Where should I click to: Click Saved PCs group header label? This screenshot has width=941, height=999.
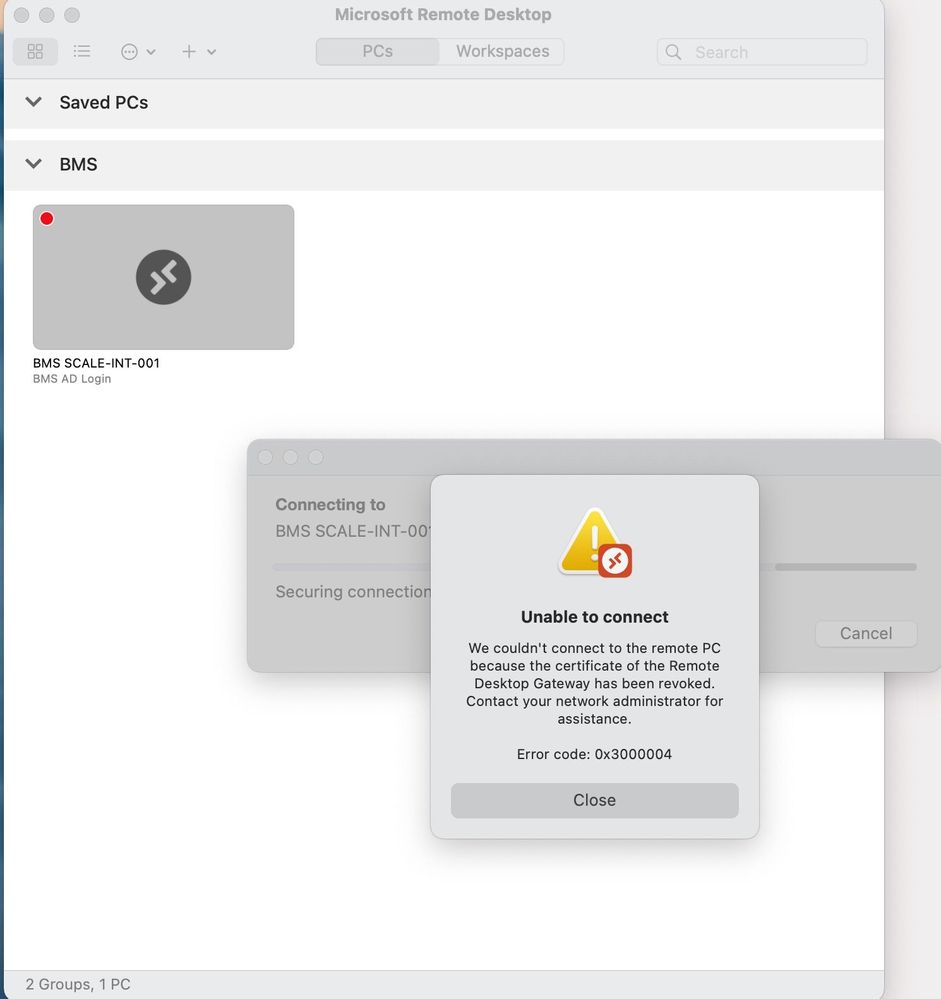(104, 103)
